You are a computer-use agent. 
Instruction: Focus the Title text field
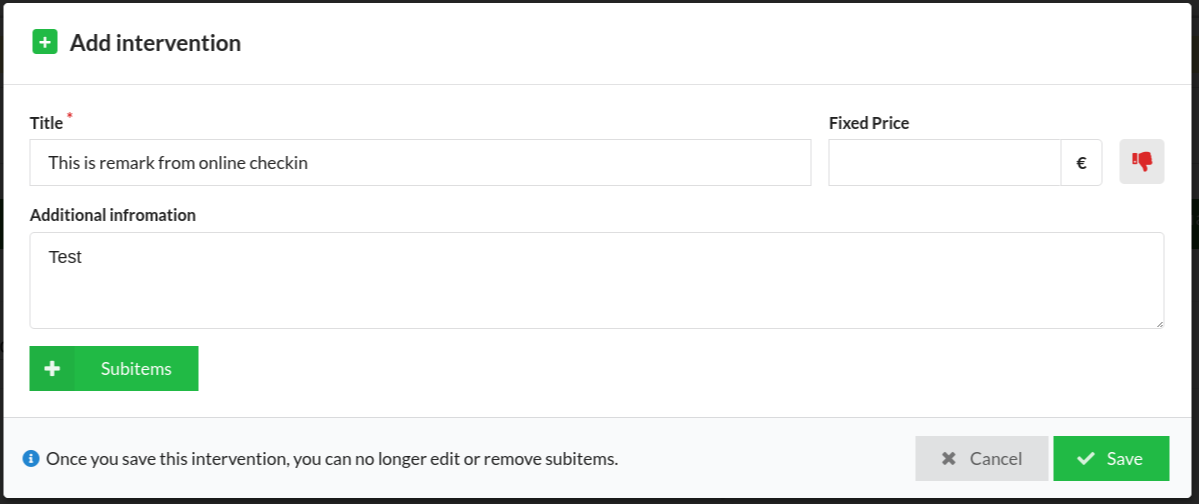pyautogui.click(x=420, y=162)
